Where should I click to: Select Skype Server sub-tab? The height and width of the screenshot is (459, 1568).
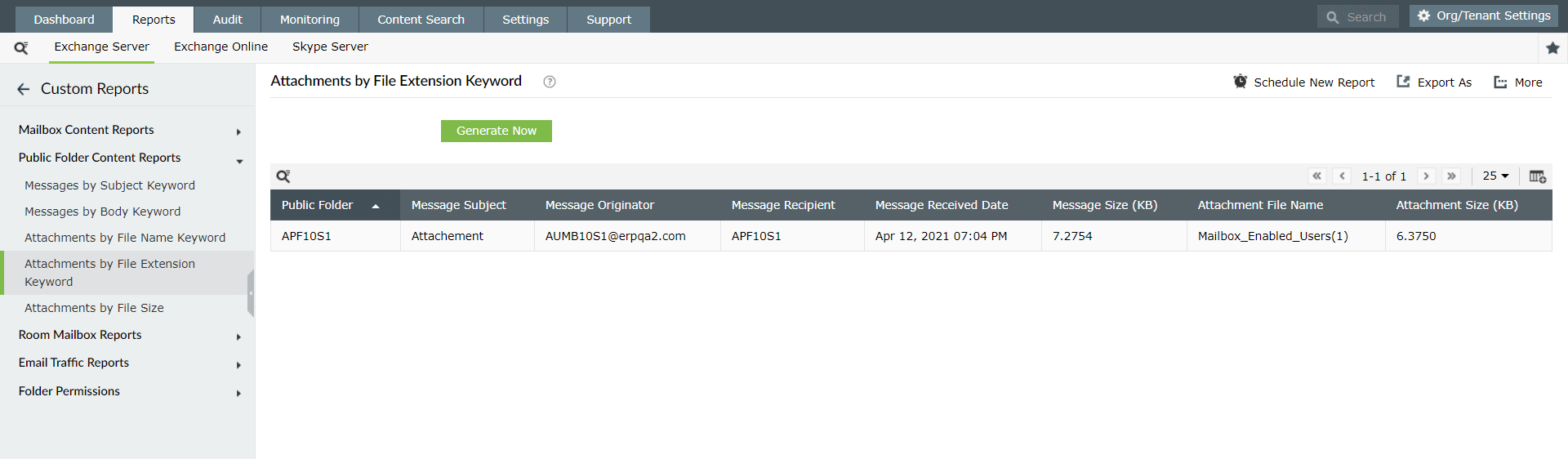coord(330,47)
